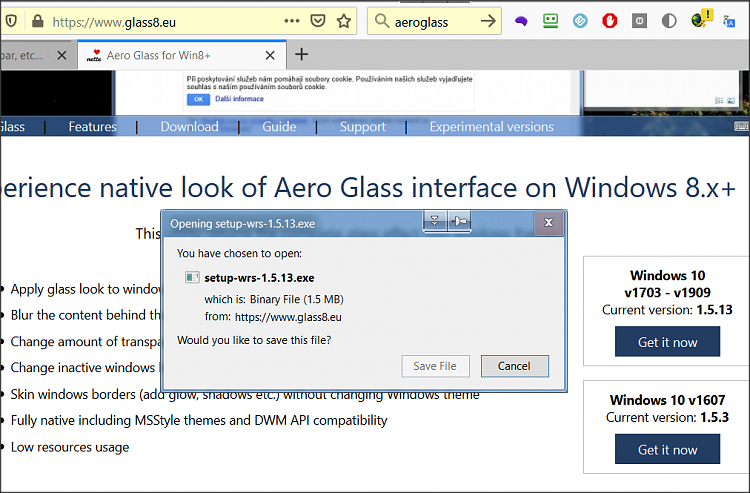This screenshot has width=750, height=493.
Task: Open the page actions three-dot menu
Action: pos(291,21)
